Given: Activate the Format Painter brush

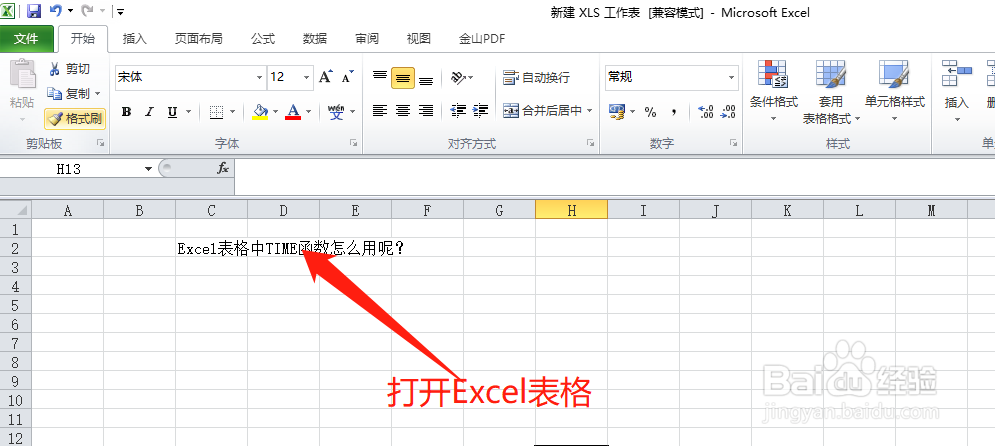Looking at the screenshot, I should pos(75,118).
